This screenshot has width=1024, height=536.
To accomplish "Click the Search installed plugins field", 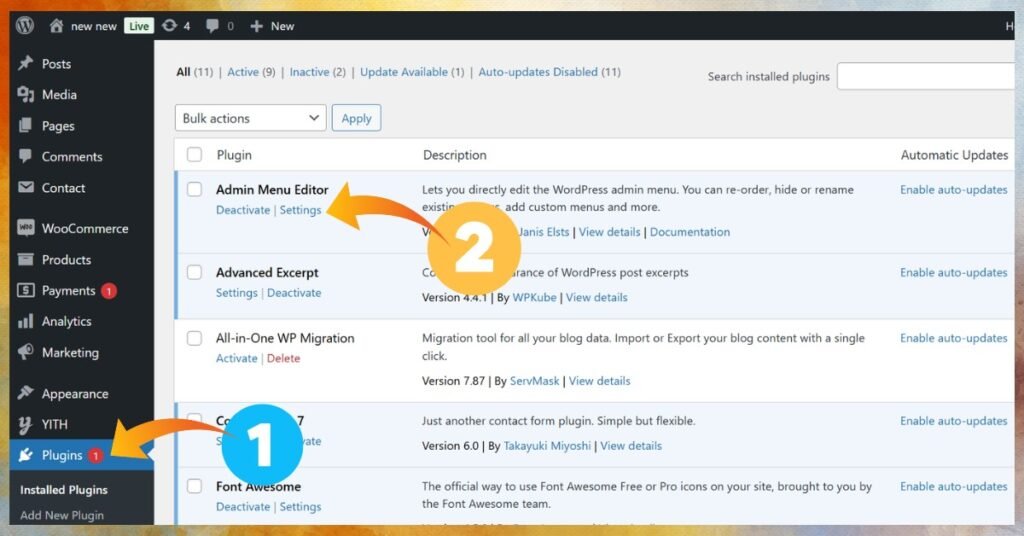I will [926, 76].
